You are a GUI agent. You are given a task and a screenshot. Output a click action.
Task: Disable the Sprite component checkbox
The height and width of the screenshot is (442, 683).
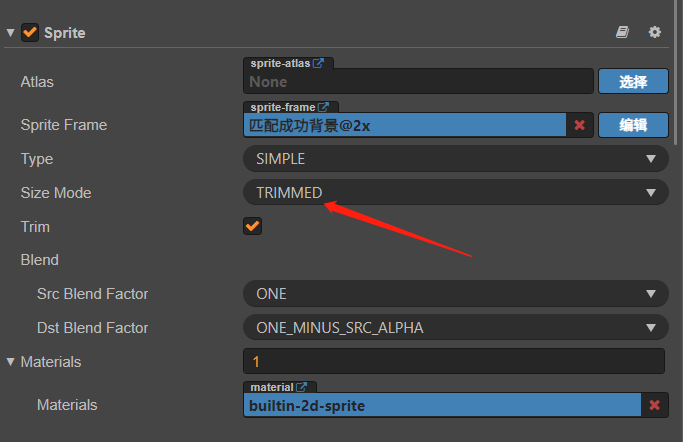[x=29, y=32]
